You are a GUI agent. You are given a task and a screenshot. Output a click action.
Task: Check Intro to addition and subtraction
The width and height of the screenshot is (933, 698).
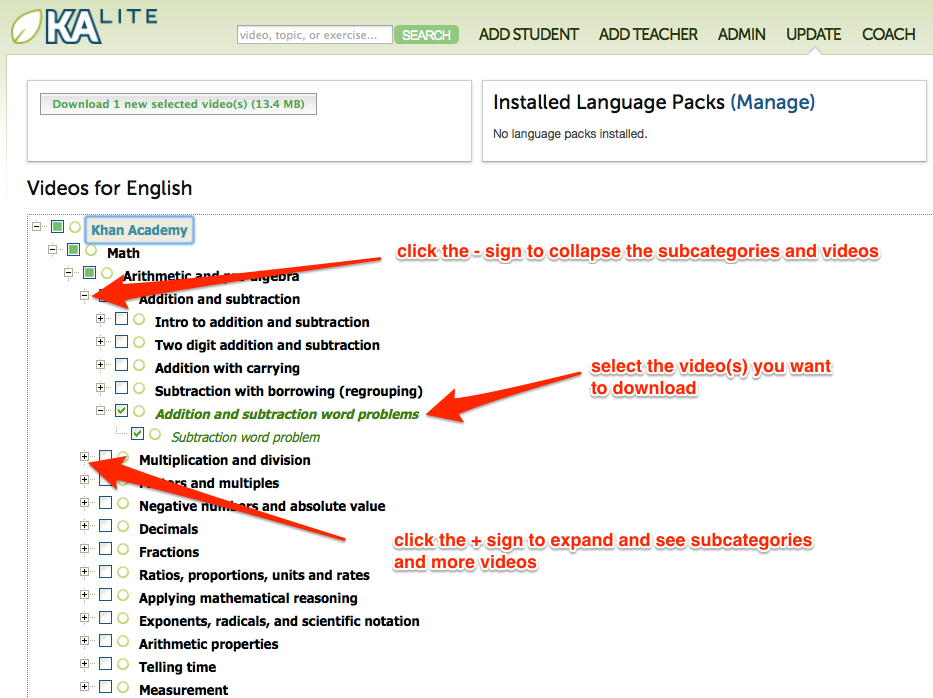[x=121, y=319]
